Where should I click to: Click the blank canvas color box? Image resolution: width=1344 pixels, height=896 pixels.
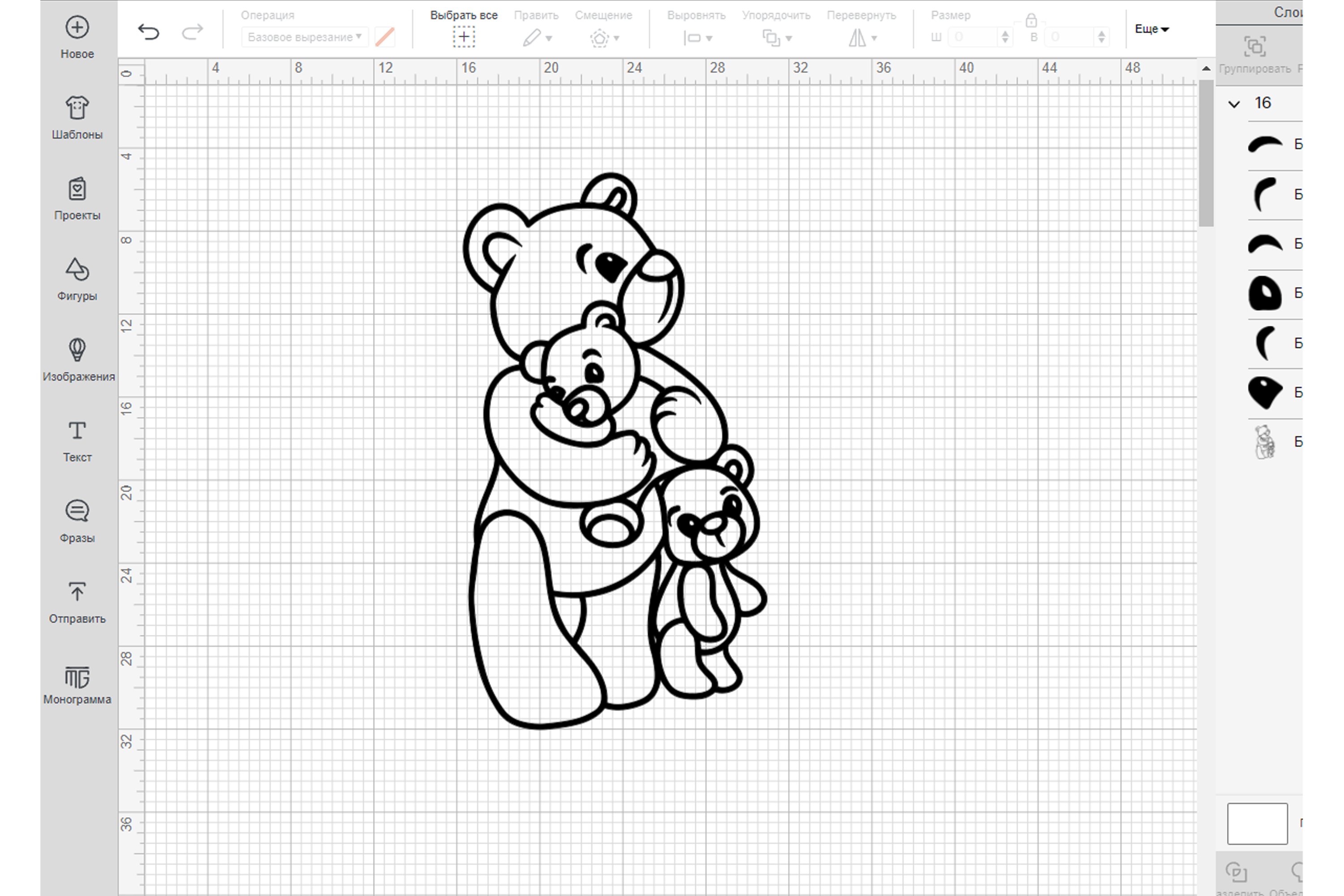click(x=1257, y=823)
